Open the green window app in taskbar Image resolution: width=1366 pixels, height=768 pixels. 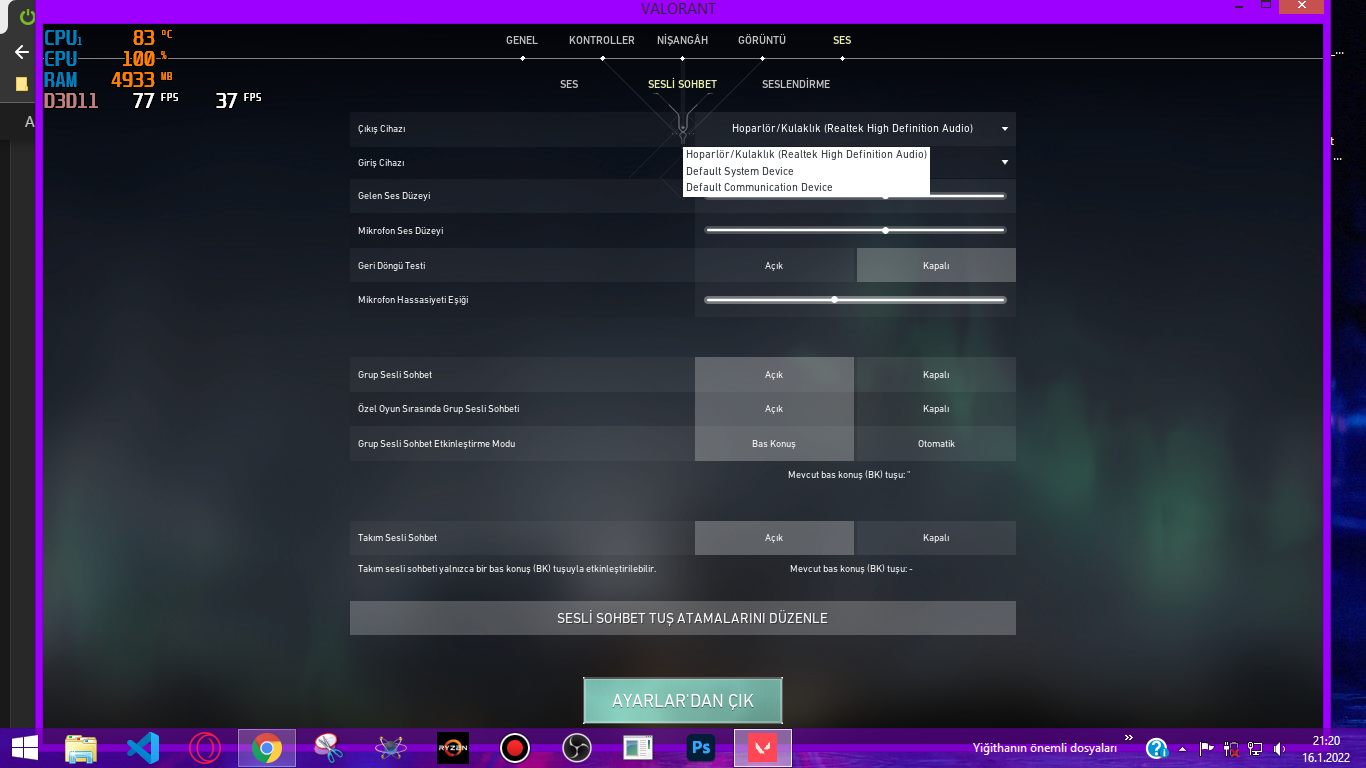pyautogui.click(x=638, y=747)
